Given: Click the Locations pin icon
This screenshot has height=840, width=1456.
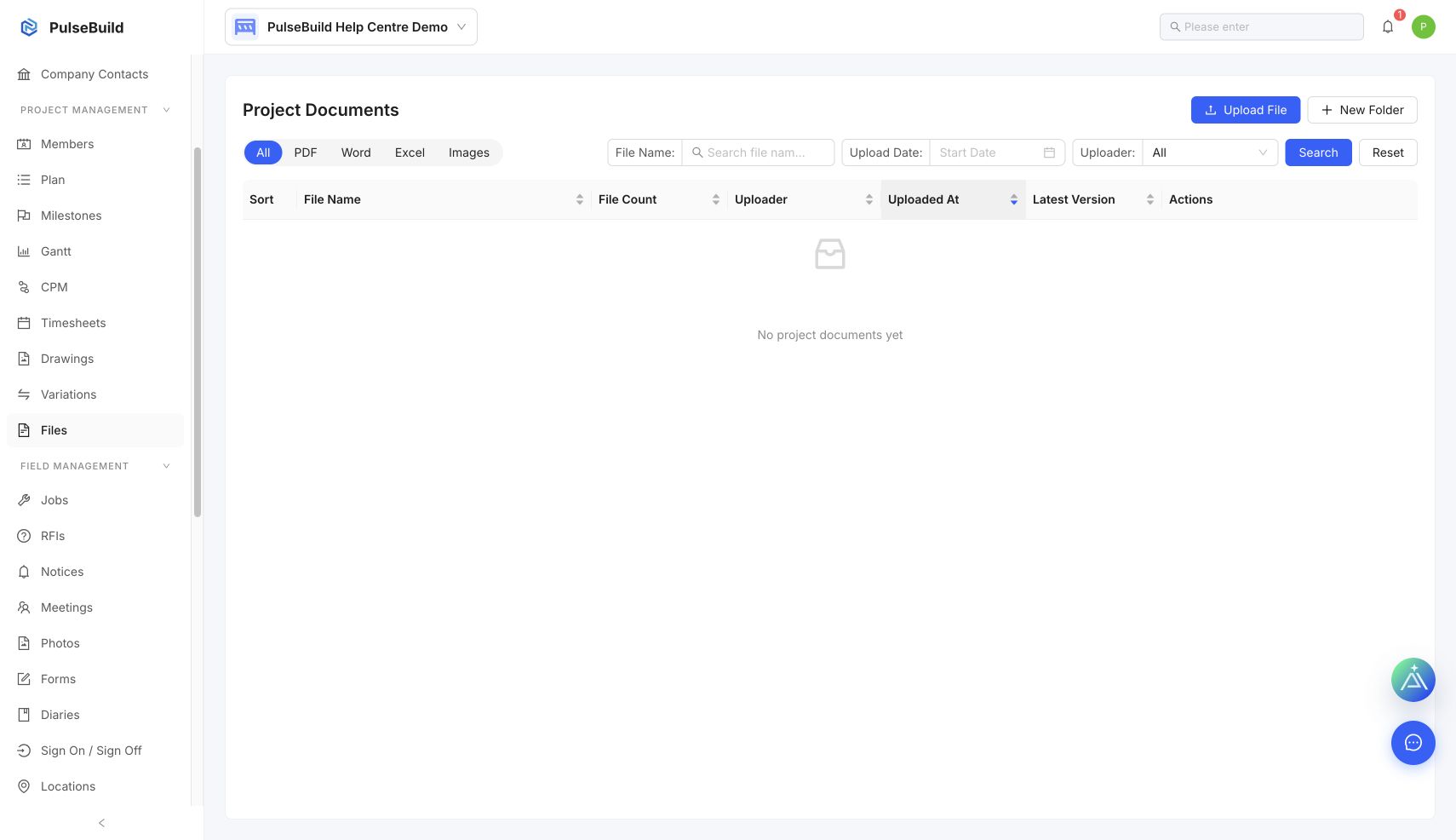Looking at the screenshot, I should (x=24, y=786).
